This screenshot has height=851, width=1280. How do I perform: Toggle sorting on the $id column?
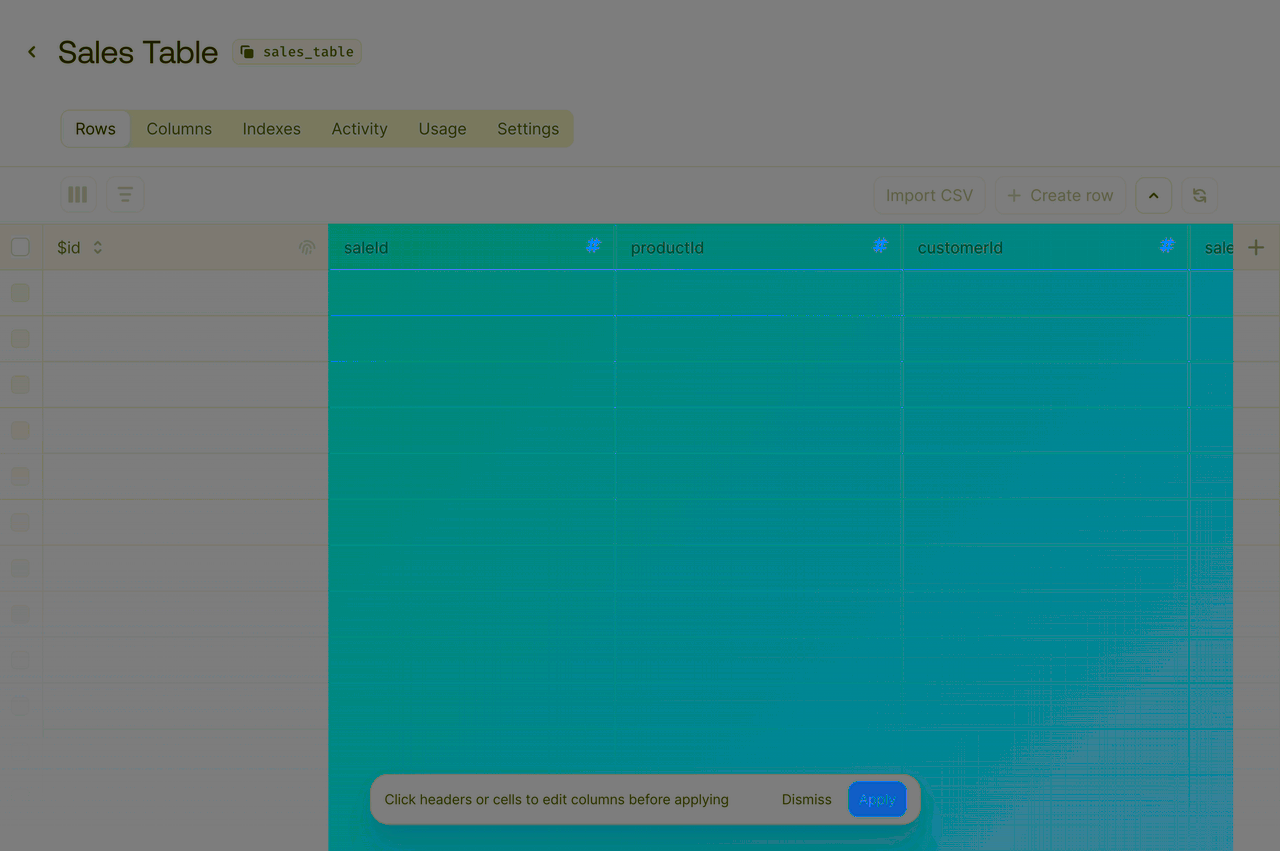click(x=96, y=247)
